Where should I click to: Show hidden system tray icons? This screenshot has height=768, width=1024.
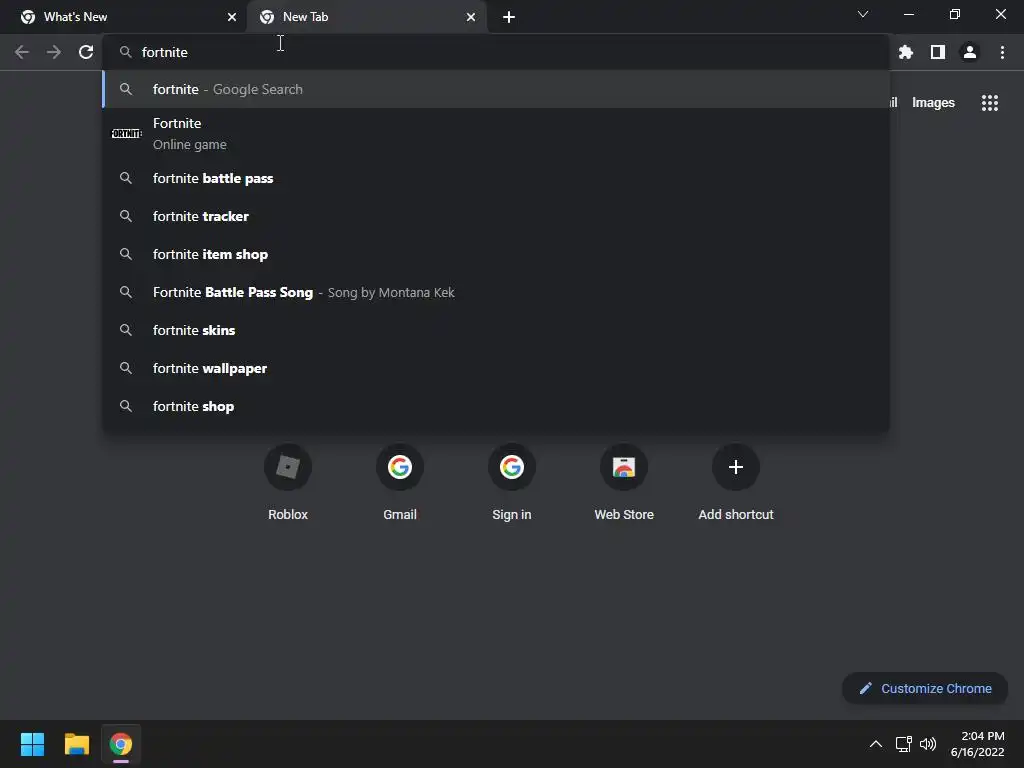coord(876,744)
